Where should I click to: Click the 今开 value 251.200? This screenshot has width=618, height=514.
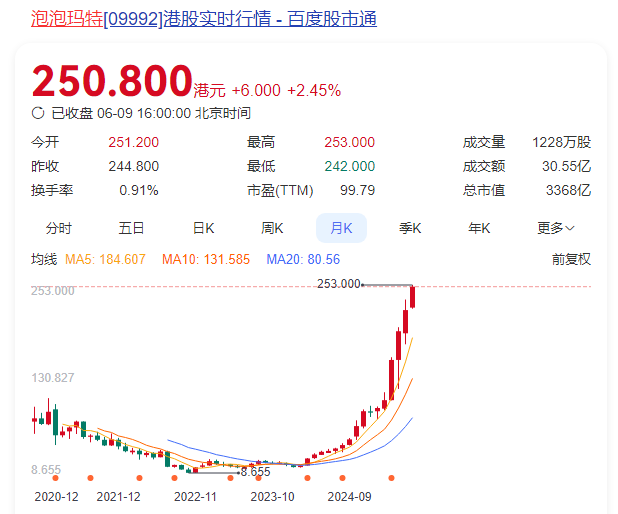point(134,142)
